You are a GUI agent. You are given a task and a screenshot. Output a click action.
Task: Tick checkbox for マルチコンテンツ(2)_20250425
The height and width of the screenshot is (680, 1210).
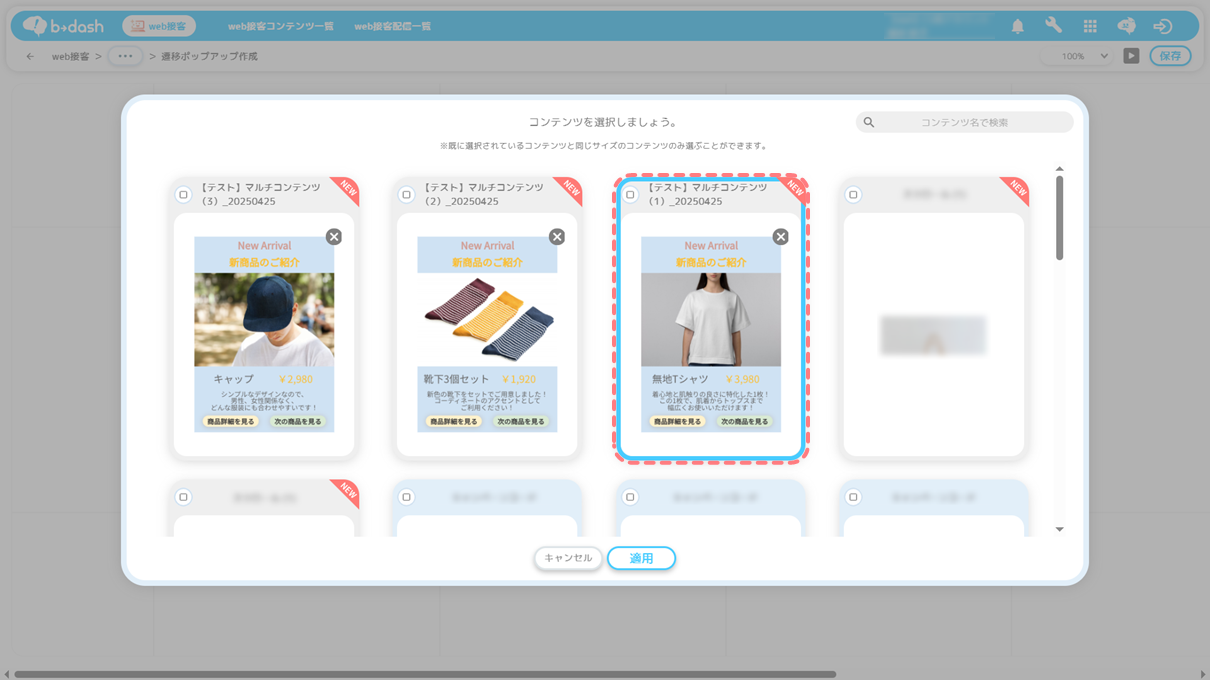pyautogui.click(x=406, y=195)
